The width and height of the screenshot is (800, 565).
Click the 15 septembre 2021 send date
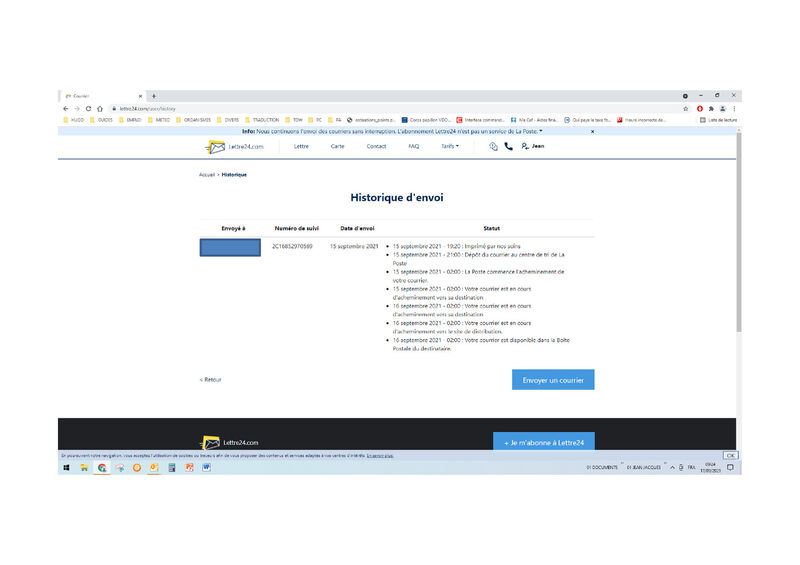click(354, 246)
